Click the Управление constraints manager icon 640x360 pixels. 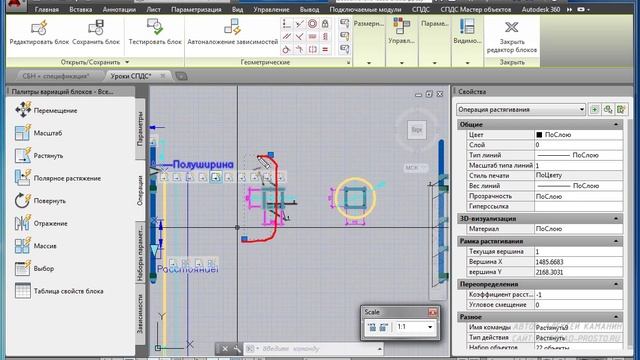pyautogui.click(x=402, y=26)
